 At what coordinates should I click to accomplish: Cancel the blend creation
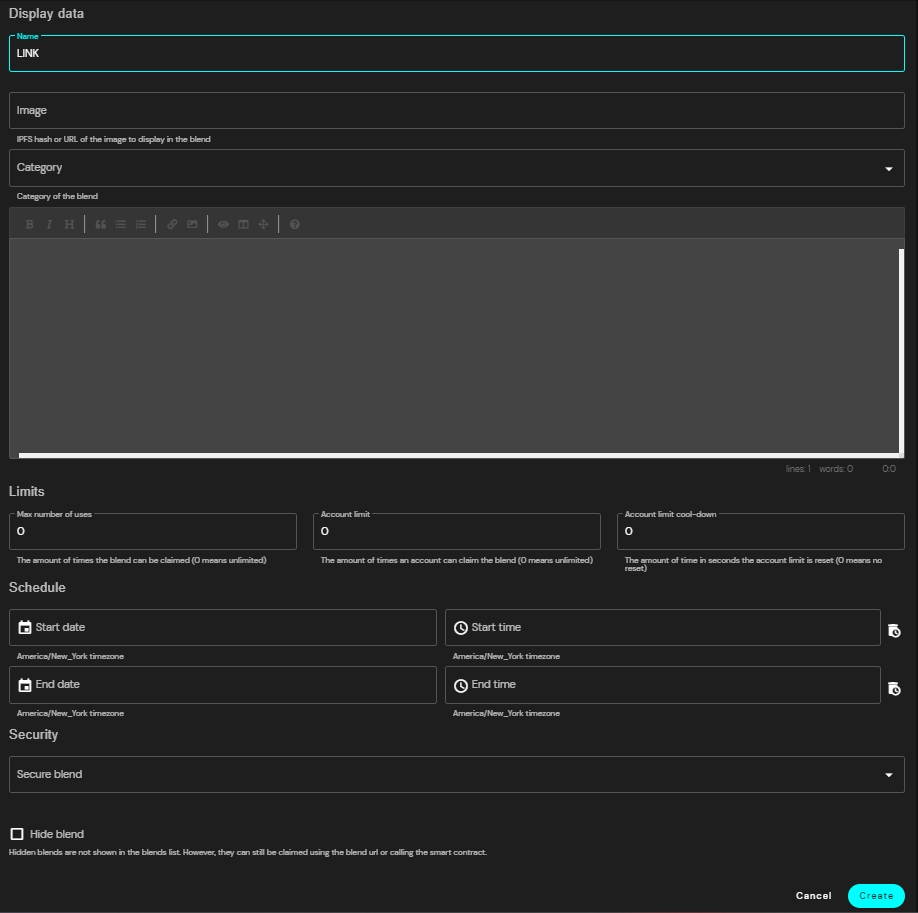click(x=813, y=895)
